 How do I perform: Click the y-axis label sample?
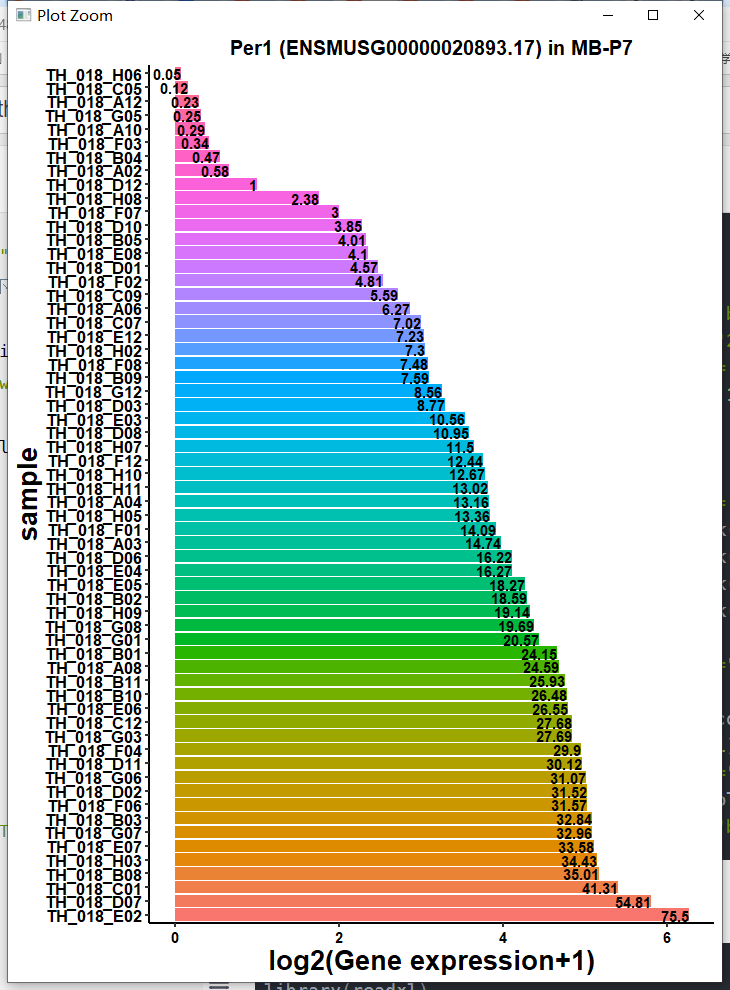click(29, 494)
